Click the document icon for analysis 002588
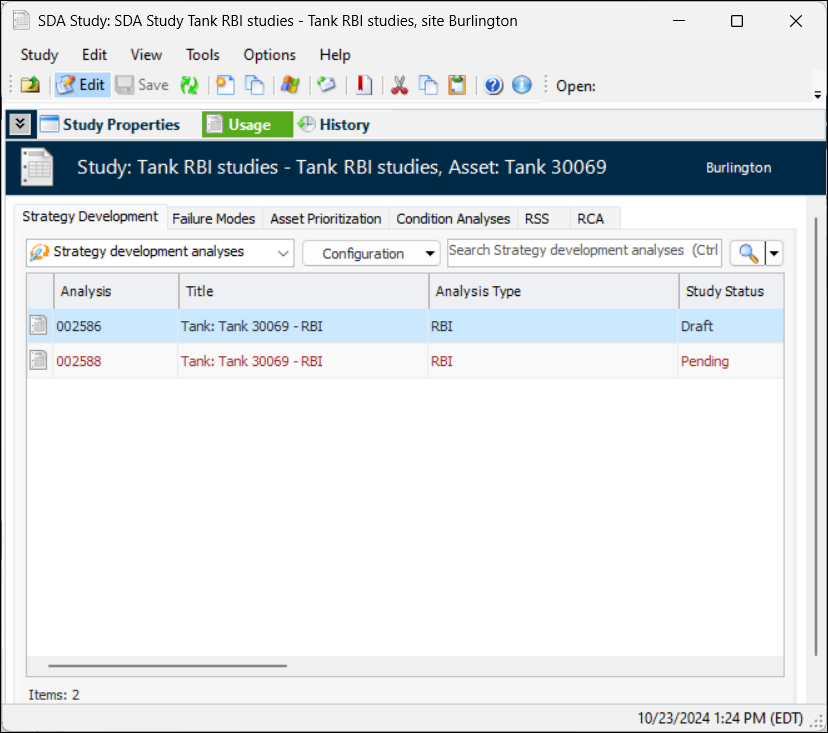The width and height of the screenshot is (828, 733). tap(38, 361)
